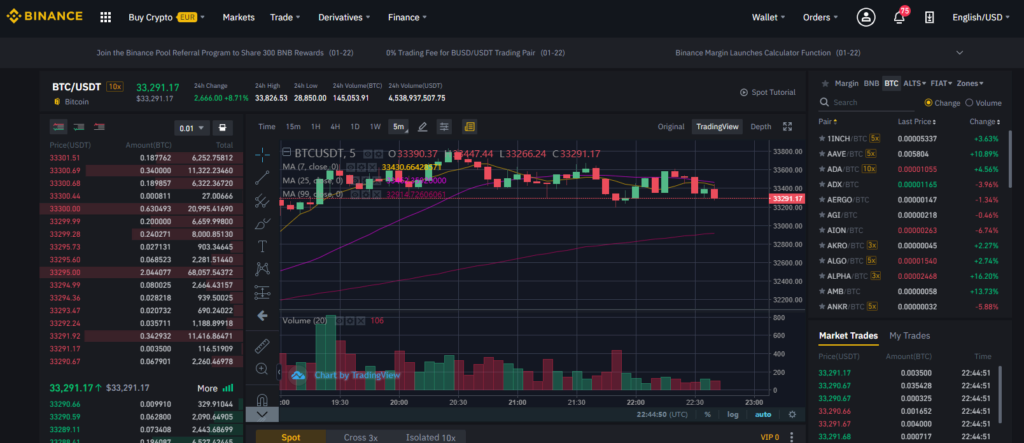The height and width of the screenshot is (443, 1024).
Task: Select 4H chart interval
Action: [x=335, y=127]
